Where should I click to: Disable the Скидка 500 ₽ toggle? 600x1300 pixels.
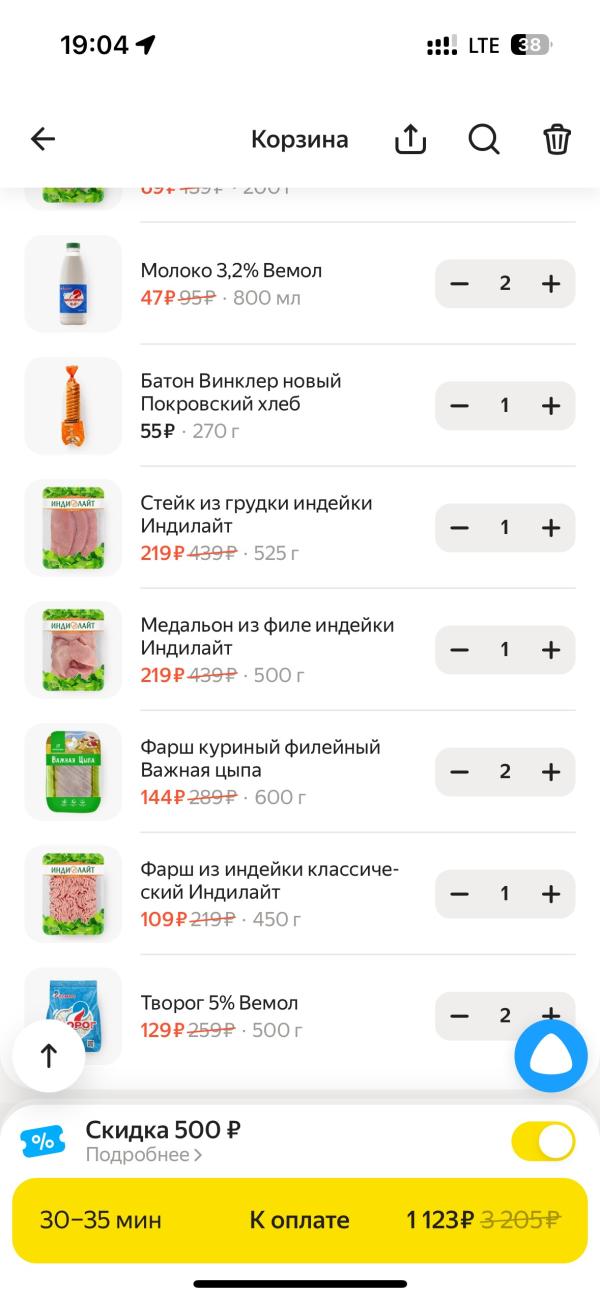[x=543, y=1141]
